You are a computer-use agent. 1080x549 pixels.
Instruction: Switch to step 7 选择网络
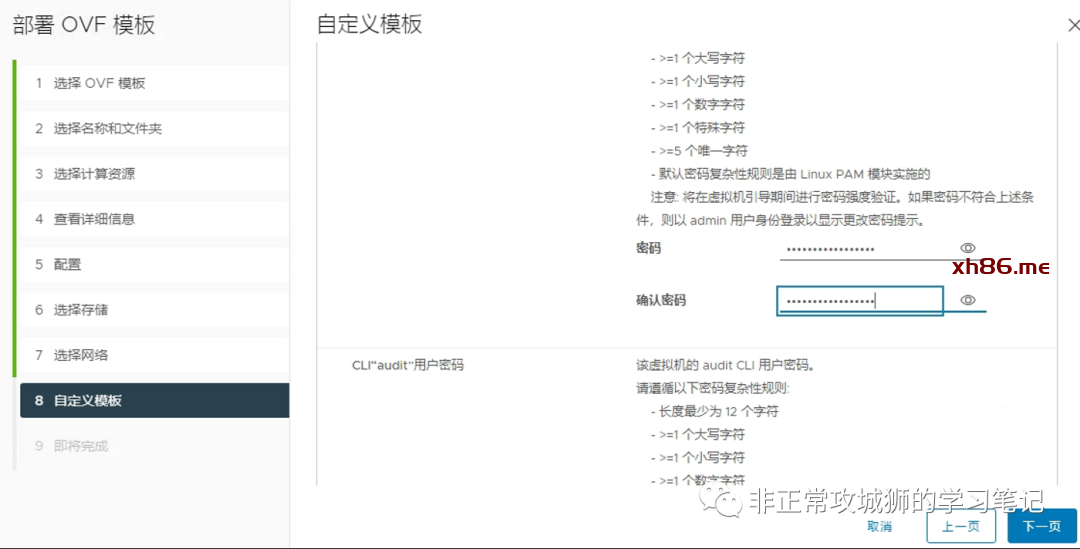coord(81,355)
